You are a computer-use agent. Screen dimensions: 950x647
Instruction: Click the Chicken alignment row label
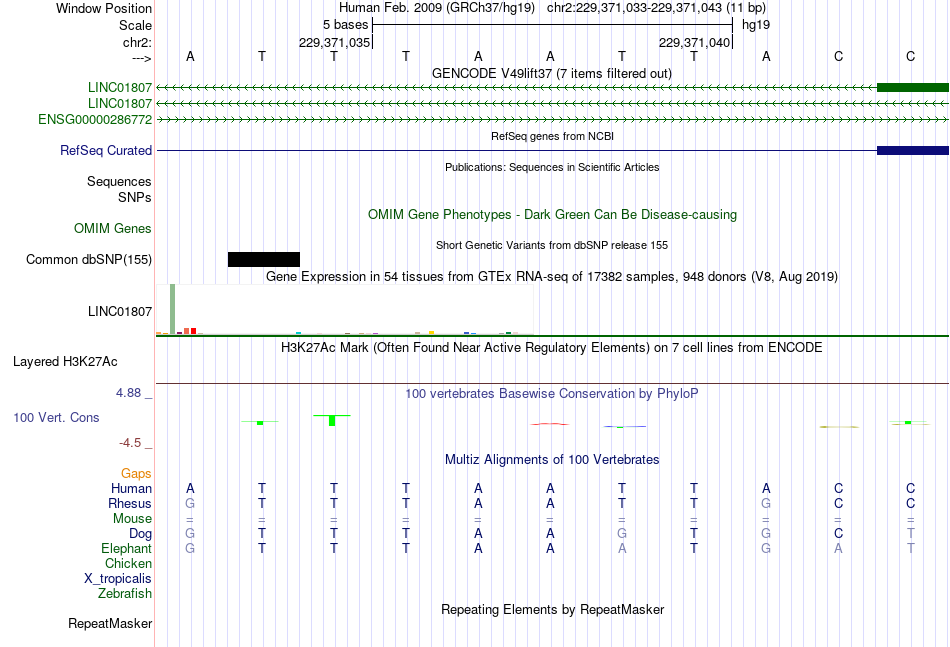coord(128,563)
